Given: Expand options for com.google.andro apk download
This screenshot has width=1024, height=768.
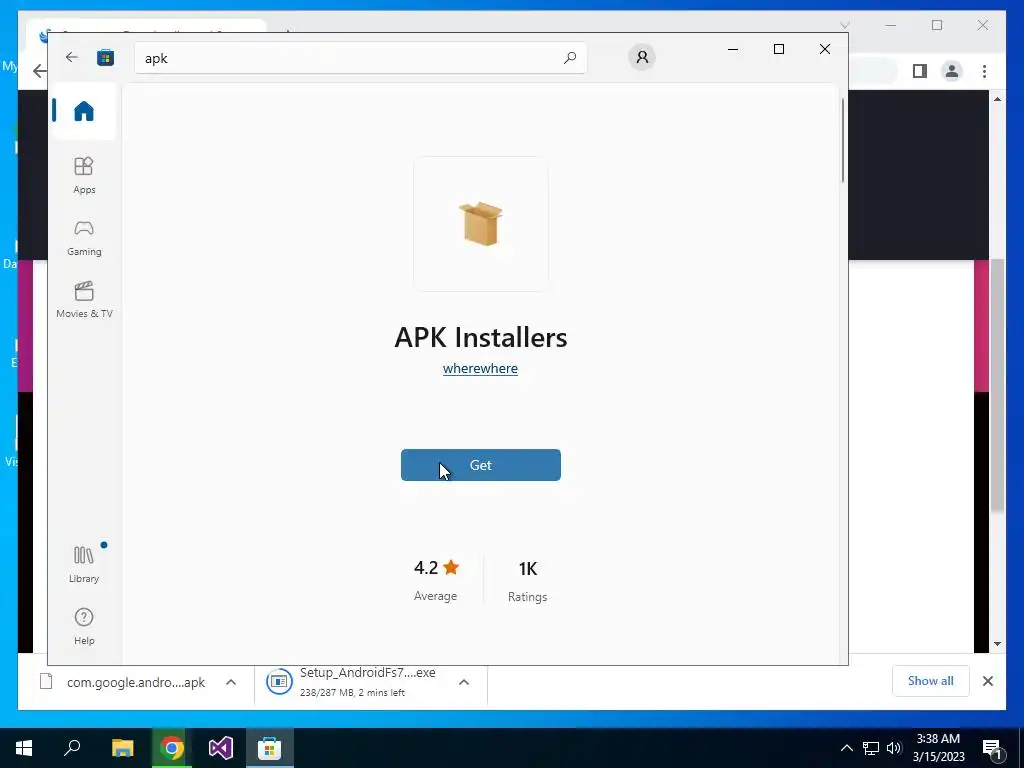Looking at the screenshot, I should click(231, 682).
